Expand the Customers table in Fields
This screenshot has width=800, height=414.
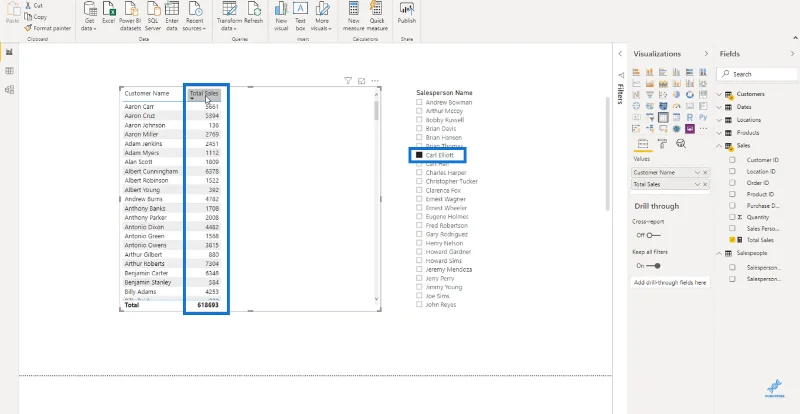coord(719,94)
